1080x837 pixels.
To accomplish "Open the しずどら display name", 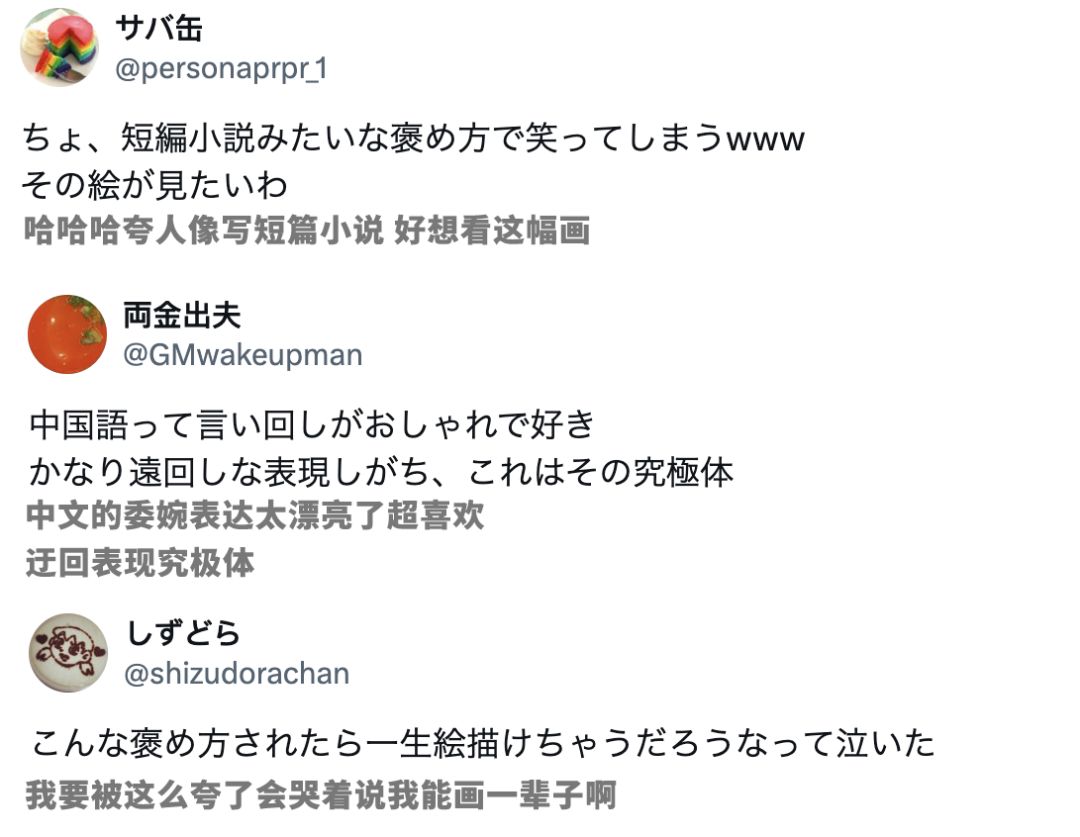I will 183,632.
